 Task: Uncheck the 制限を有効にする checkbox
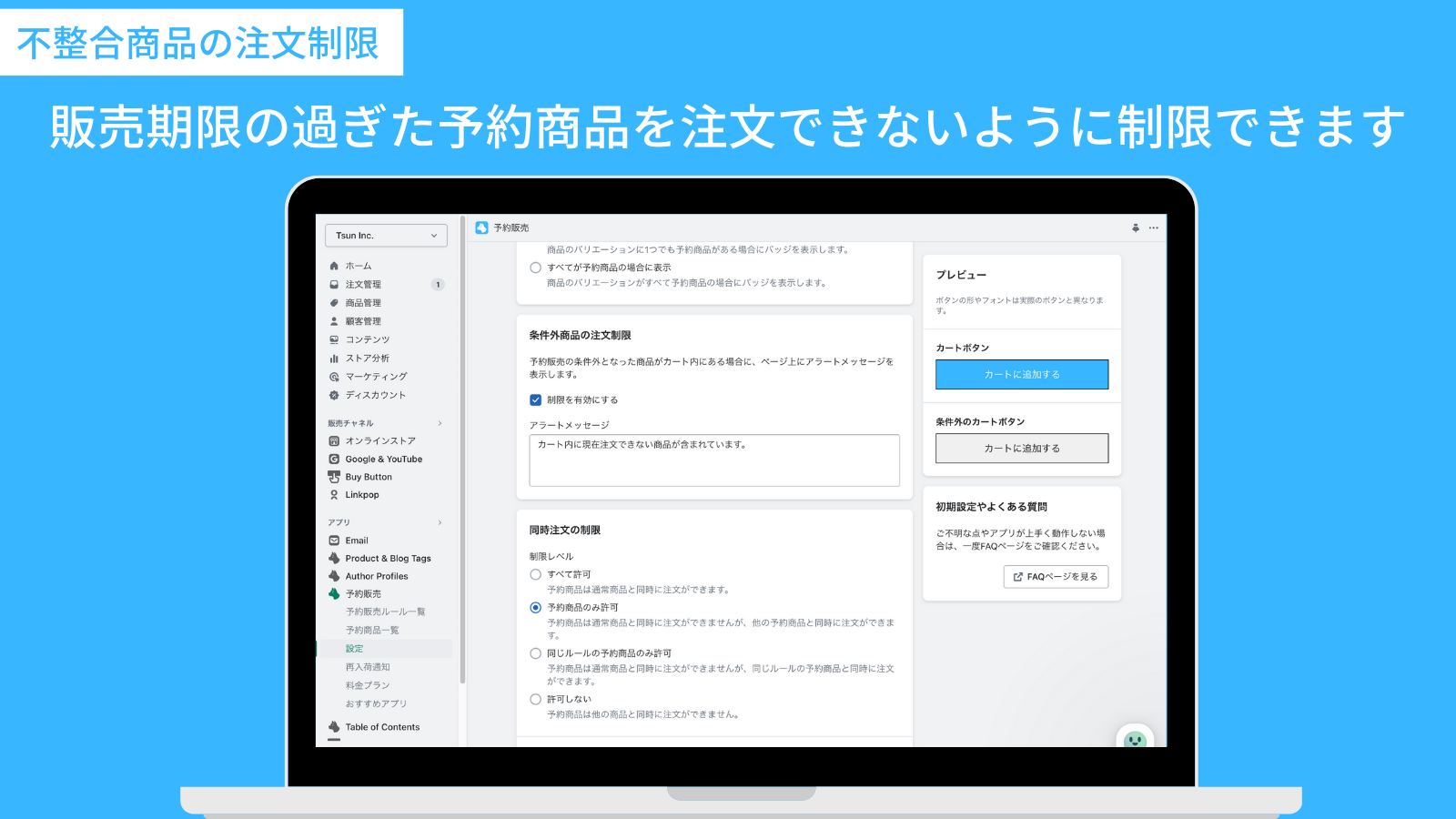536,400
